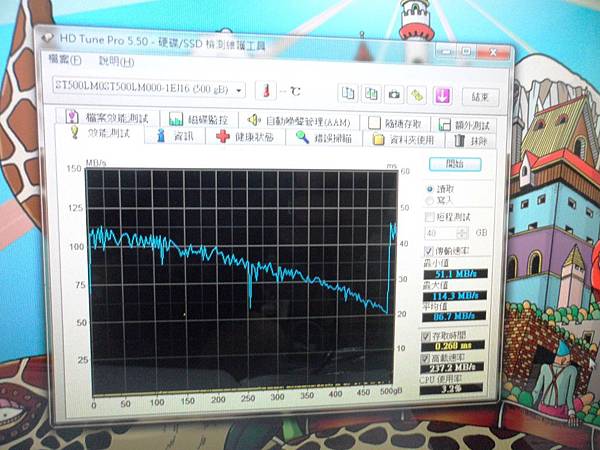The image size is (600, 450).
Task: Click the short stroke GB spinner arrows
Action: (462, 233)
